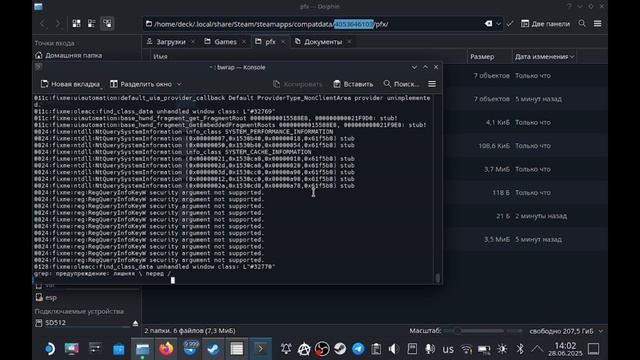This screenshot has width=640, height=360.
Task: Open Dolphin hamburger menu
Action: coord(598,24)
